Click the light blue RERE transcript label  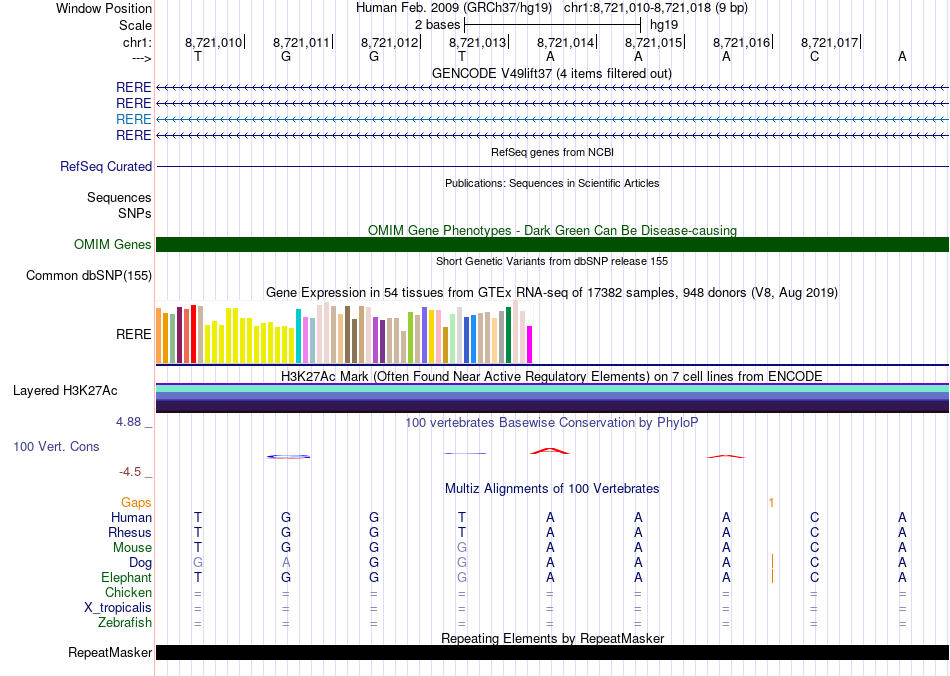(133, 119)
